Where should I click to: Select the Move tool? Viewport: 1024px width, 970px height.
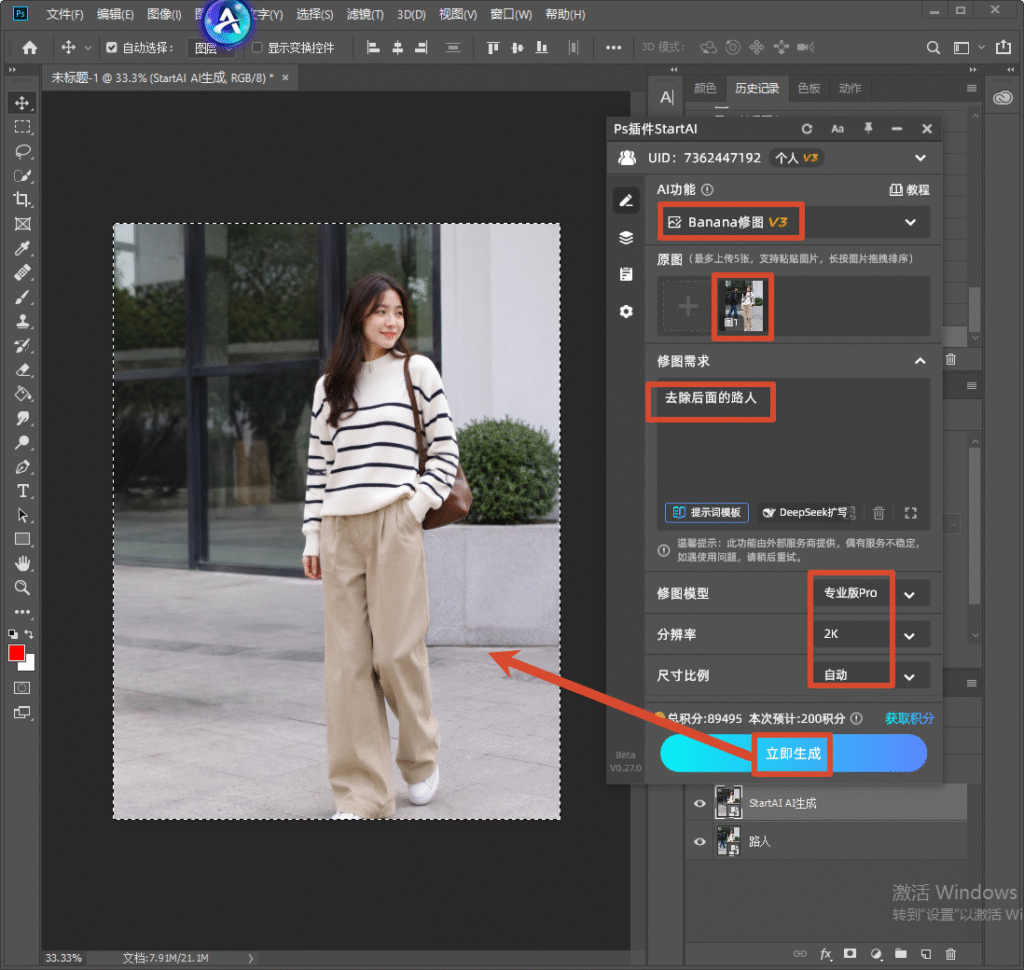[x=22, y=103]
